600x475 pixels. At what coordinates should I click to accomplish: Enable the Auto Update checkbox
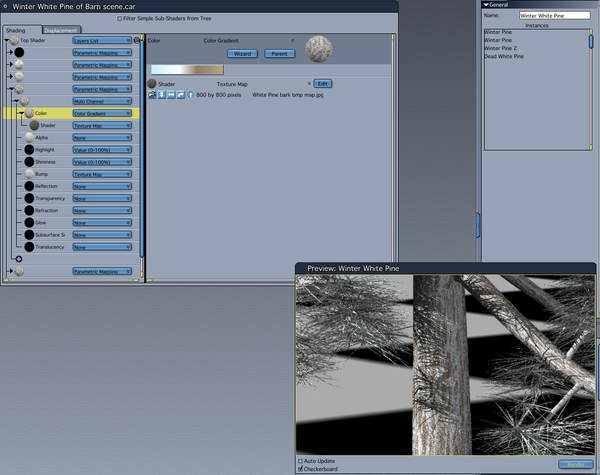pos(300,461)
